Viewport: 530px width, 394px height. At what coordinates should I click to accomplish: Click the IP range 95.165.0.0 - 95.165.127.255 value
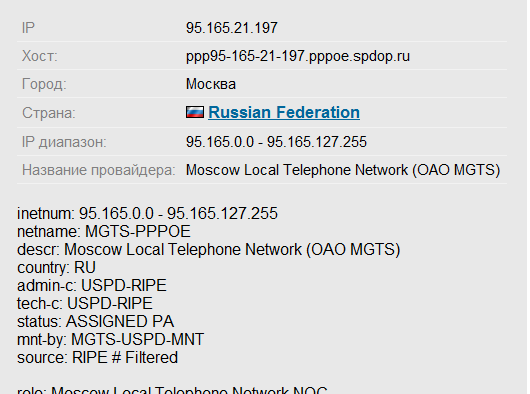pos(276,142)
